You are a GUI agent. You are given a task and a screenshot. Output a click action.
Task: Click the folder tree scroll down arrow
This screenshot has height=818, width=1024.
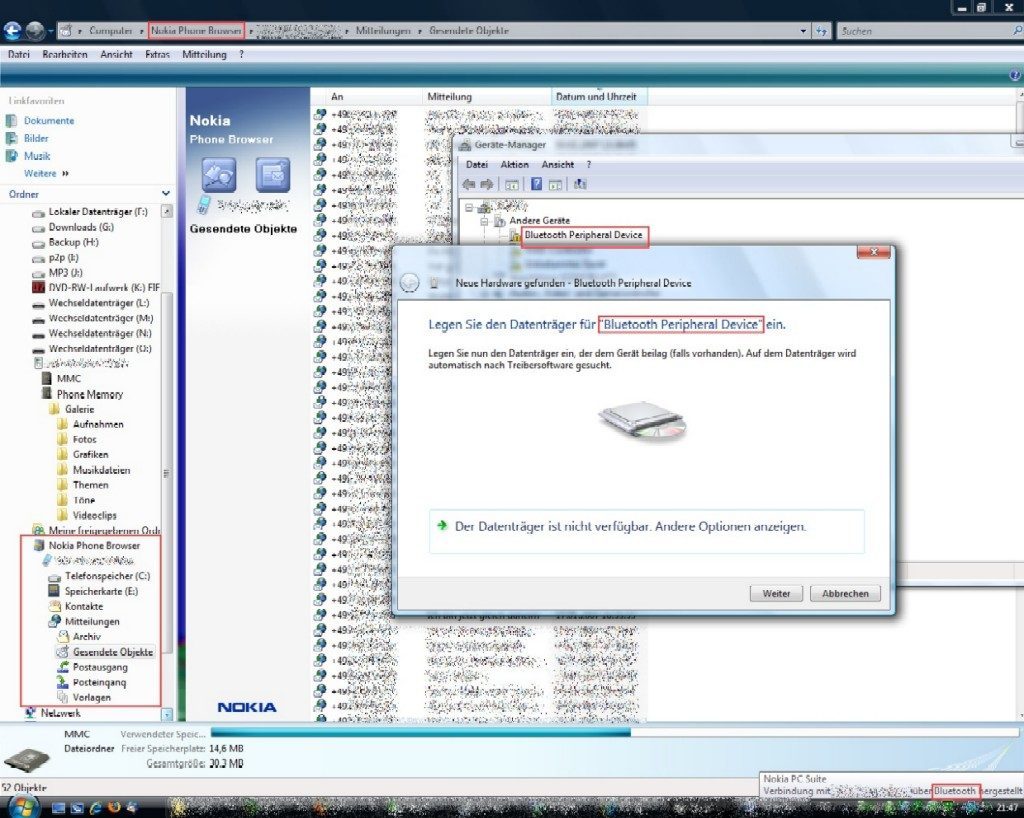[x=167, y=715]
